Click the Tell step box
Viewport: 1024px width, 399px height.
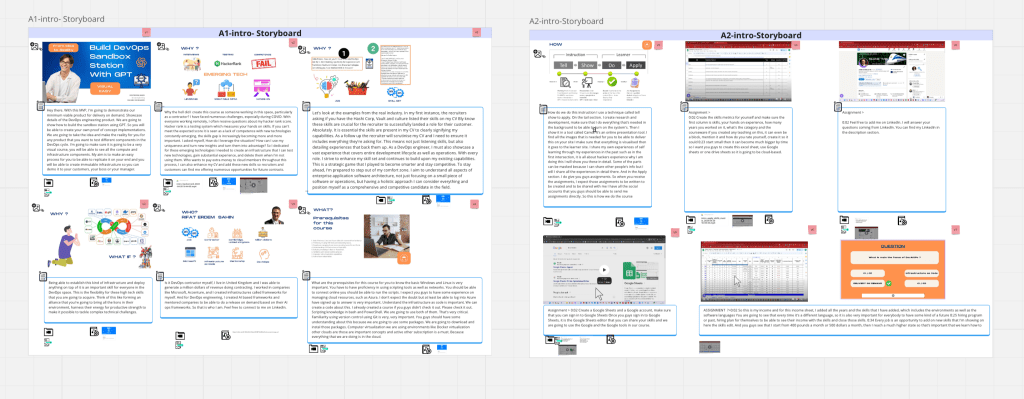[x=563, y=65]
